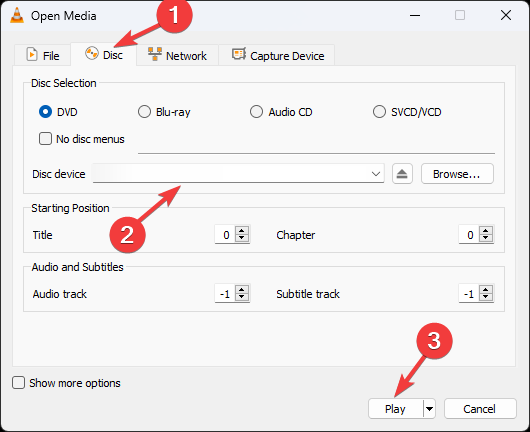Screen dimensions: 530x432
Task: Open the Network tab
Action: 177,55
